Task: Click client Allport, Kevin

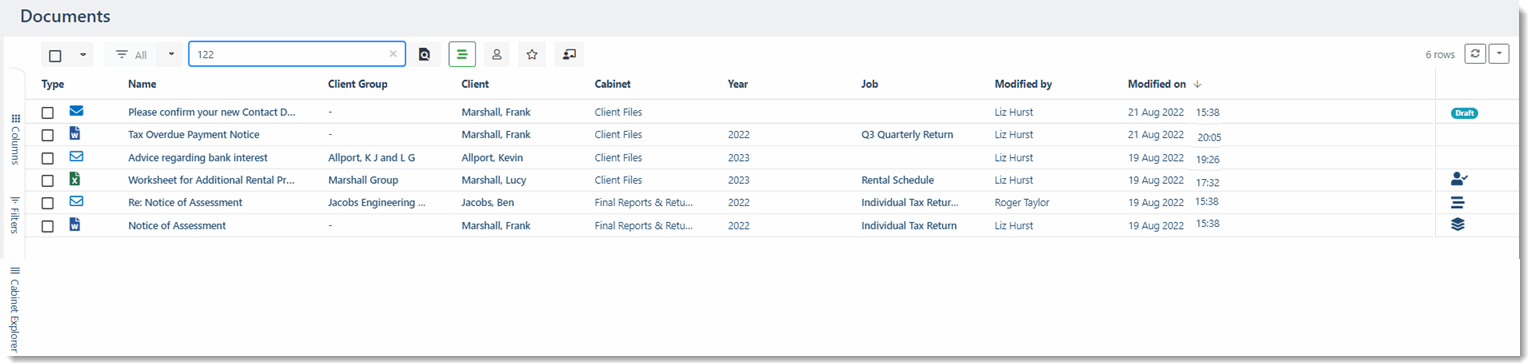Action: pos(492,158)
